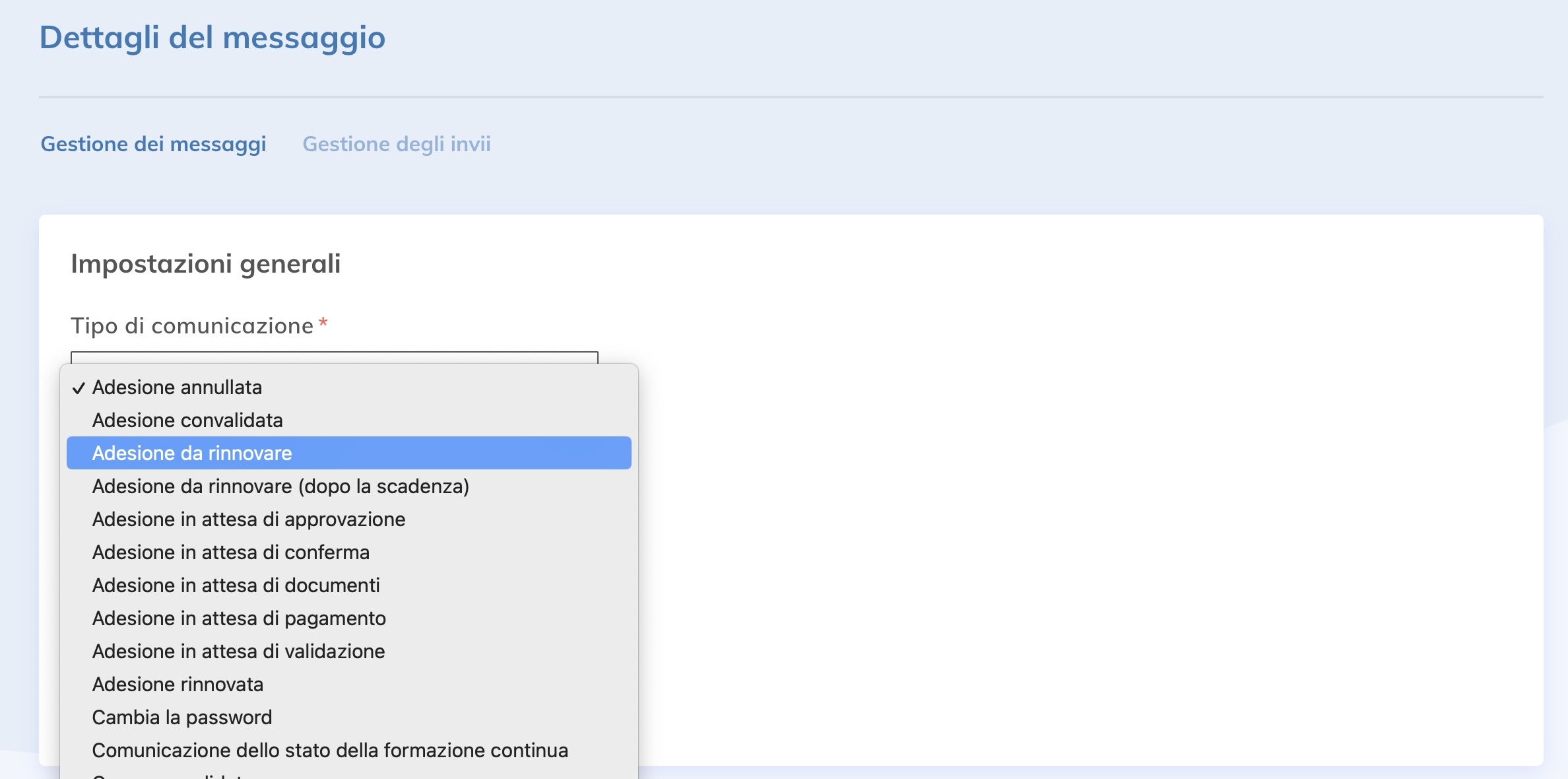Select the cut-off option below Comunicazione dello stato
The width and height of the screenshot is (1568, 779).
point(172,775)
